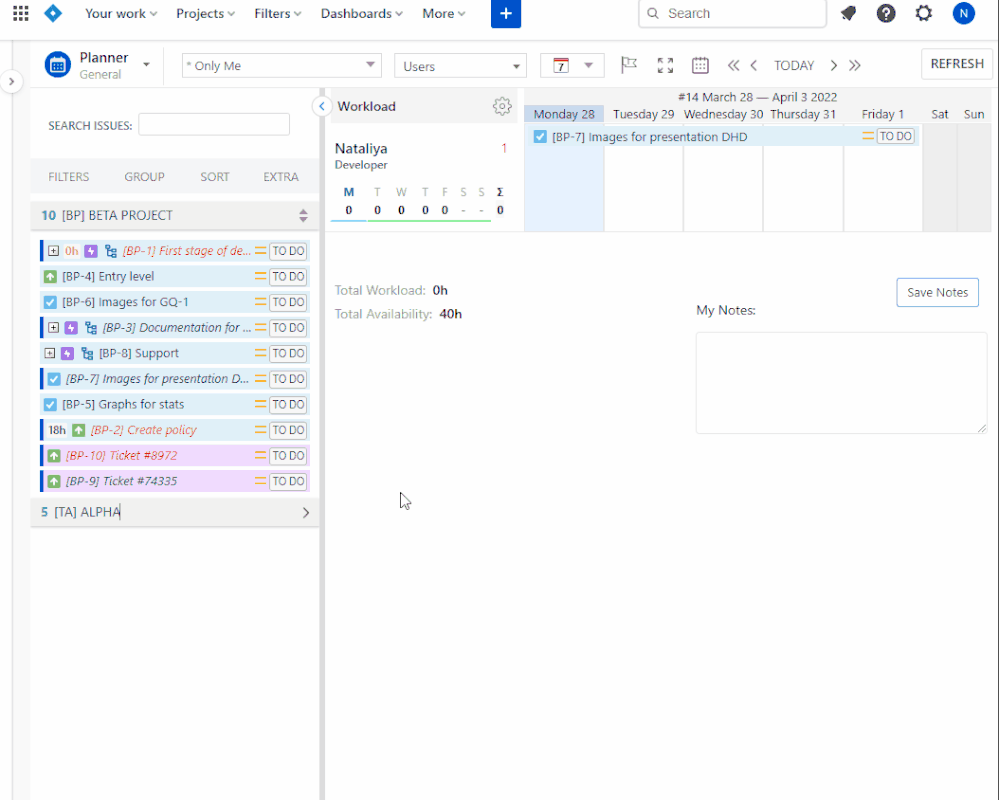Click the Jira apps grid icon top left
Viewport: 999px width, 800px height.
click(x=20, y=14)
